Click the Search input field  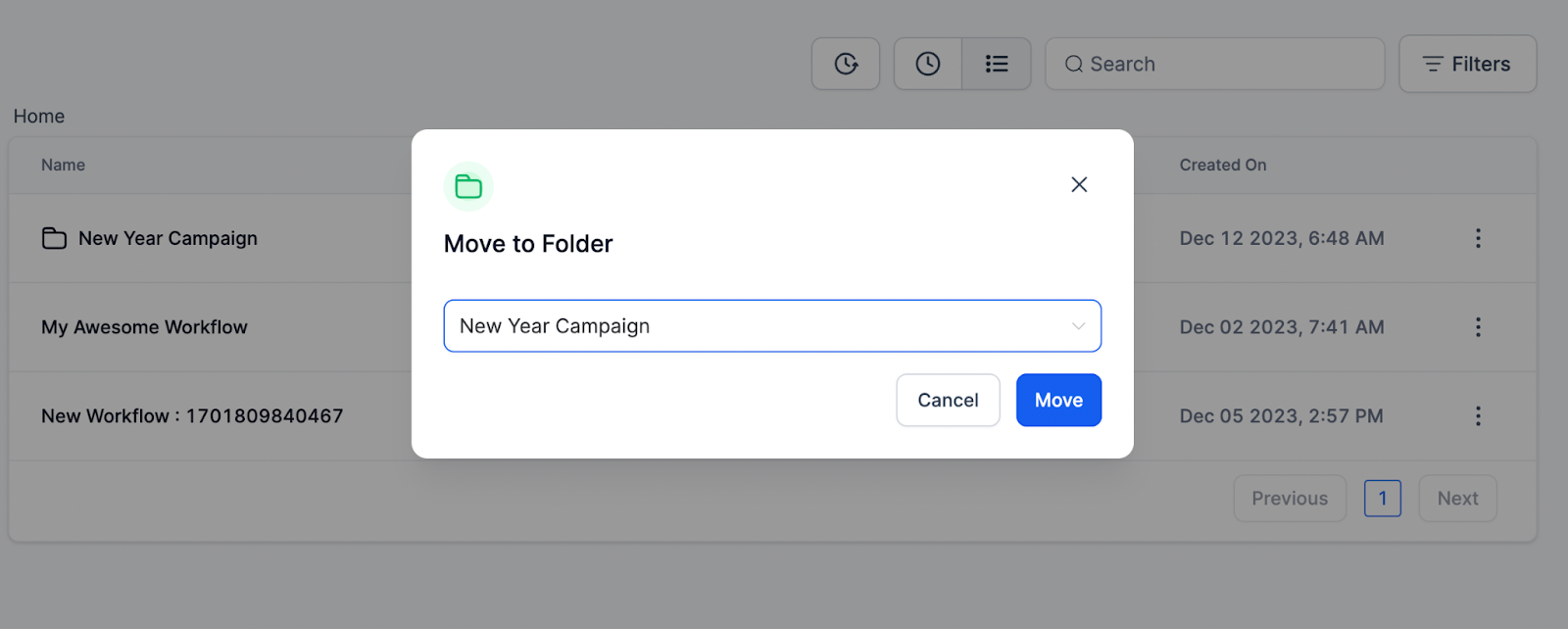[1215, 64]
